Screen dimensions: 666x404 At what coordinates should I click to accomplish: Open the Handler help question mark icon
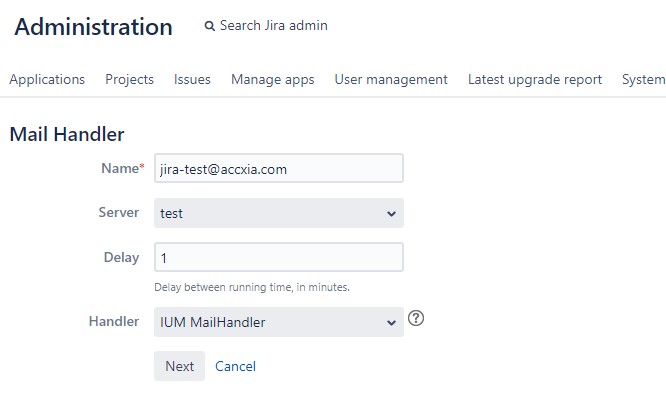[417, 320]
